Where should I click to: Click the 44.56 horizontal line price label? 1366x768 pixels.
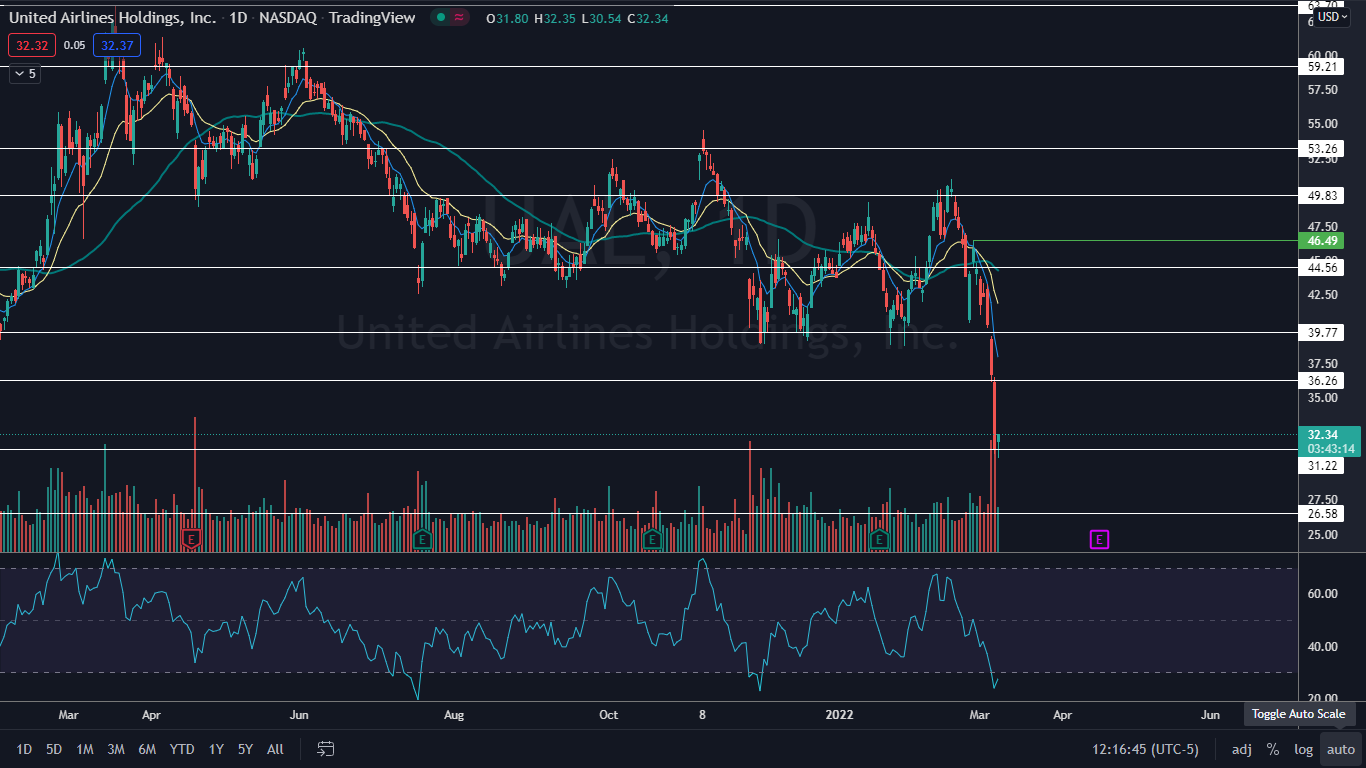[x=1323, y=268]
